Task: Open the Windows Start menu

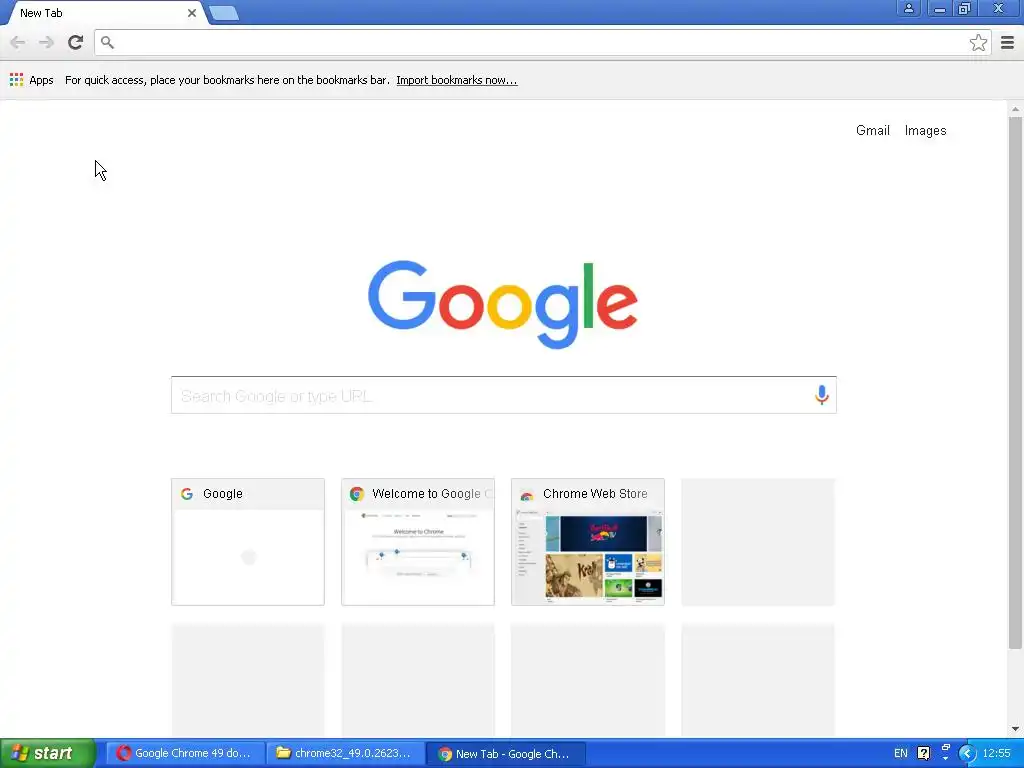Action: (x=48, y=753)
